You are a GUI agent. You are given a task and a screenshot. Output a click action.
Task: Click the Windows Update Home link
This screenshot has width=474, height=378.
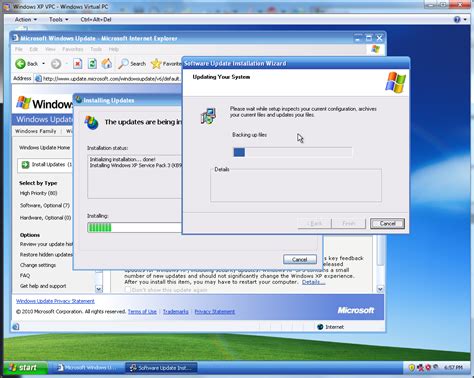45,147
